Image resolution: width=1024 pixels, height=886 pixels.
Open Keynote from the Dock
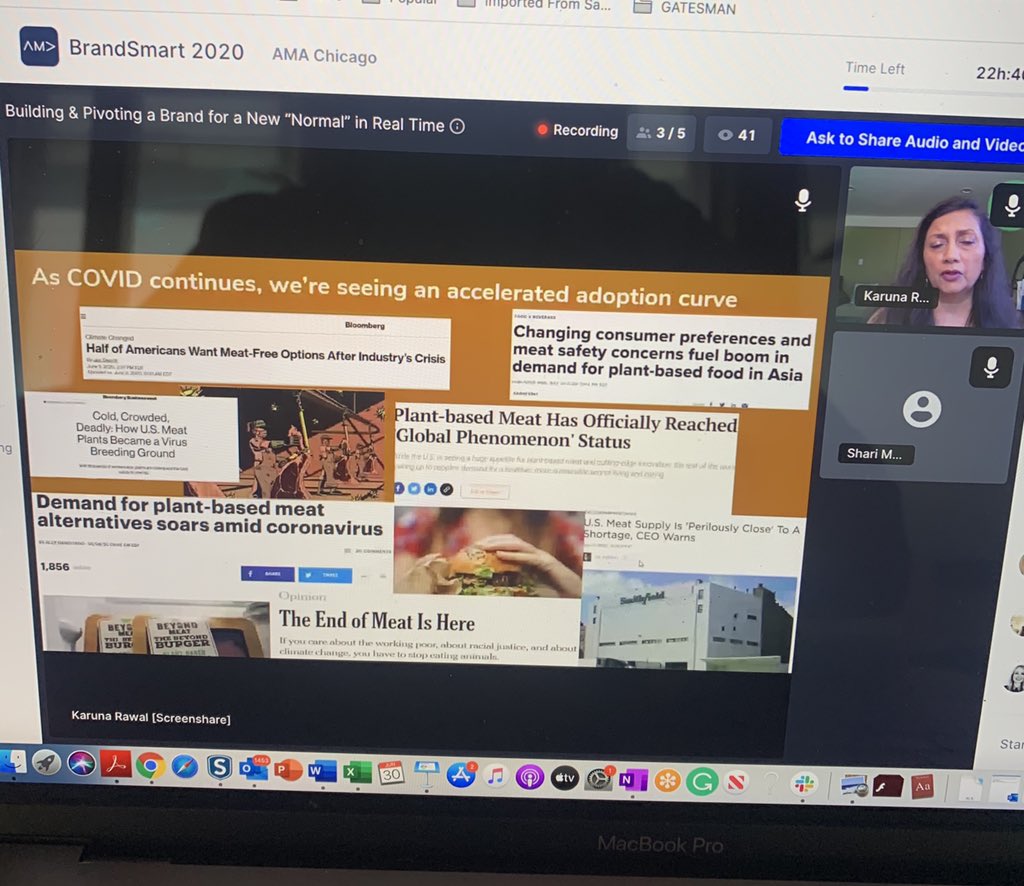coord(426,774)
